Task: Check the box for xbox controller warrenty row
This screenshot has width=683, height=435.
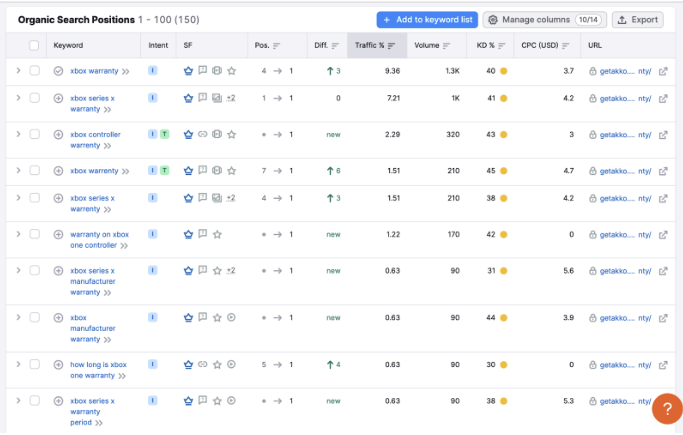Action: (34, 134)
